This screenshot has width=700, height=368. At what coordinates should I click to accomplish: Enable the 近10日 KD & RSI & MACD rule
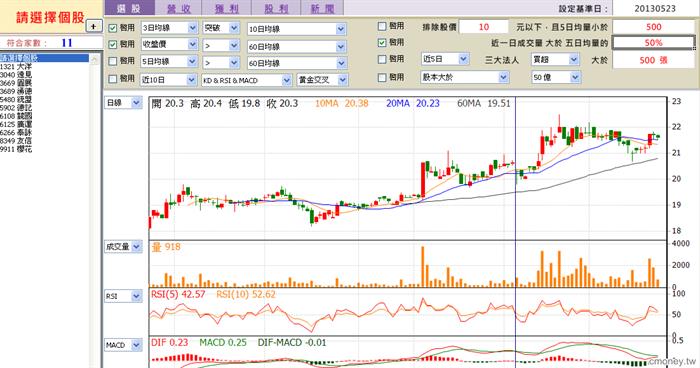112,79
